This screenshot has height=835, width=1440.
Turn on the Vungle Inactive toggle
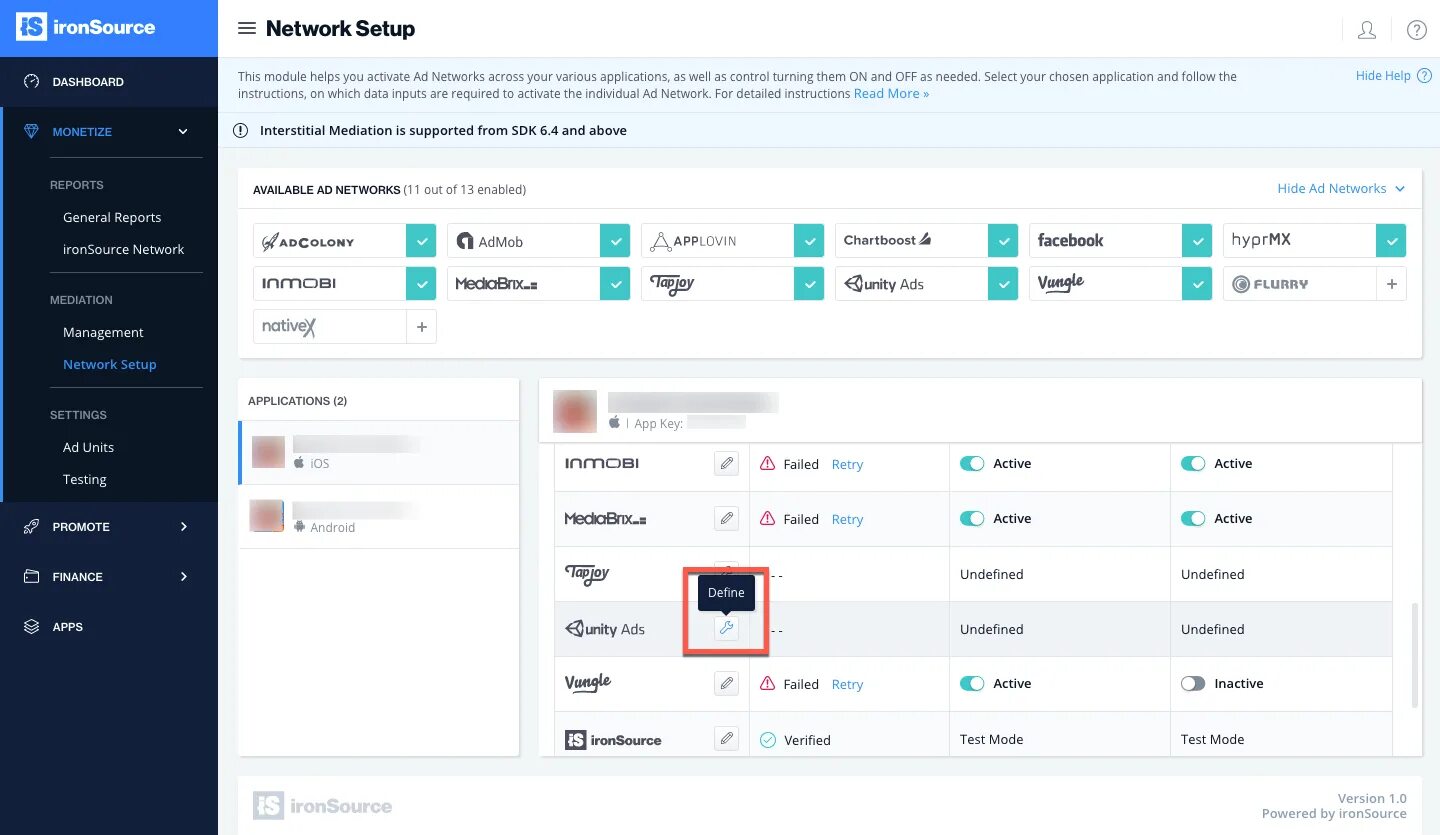(x=1193, y=684)
